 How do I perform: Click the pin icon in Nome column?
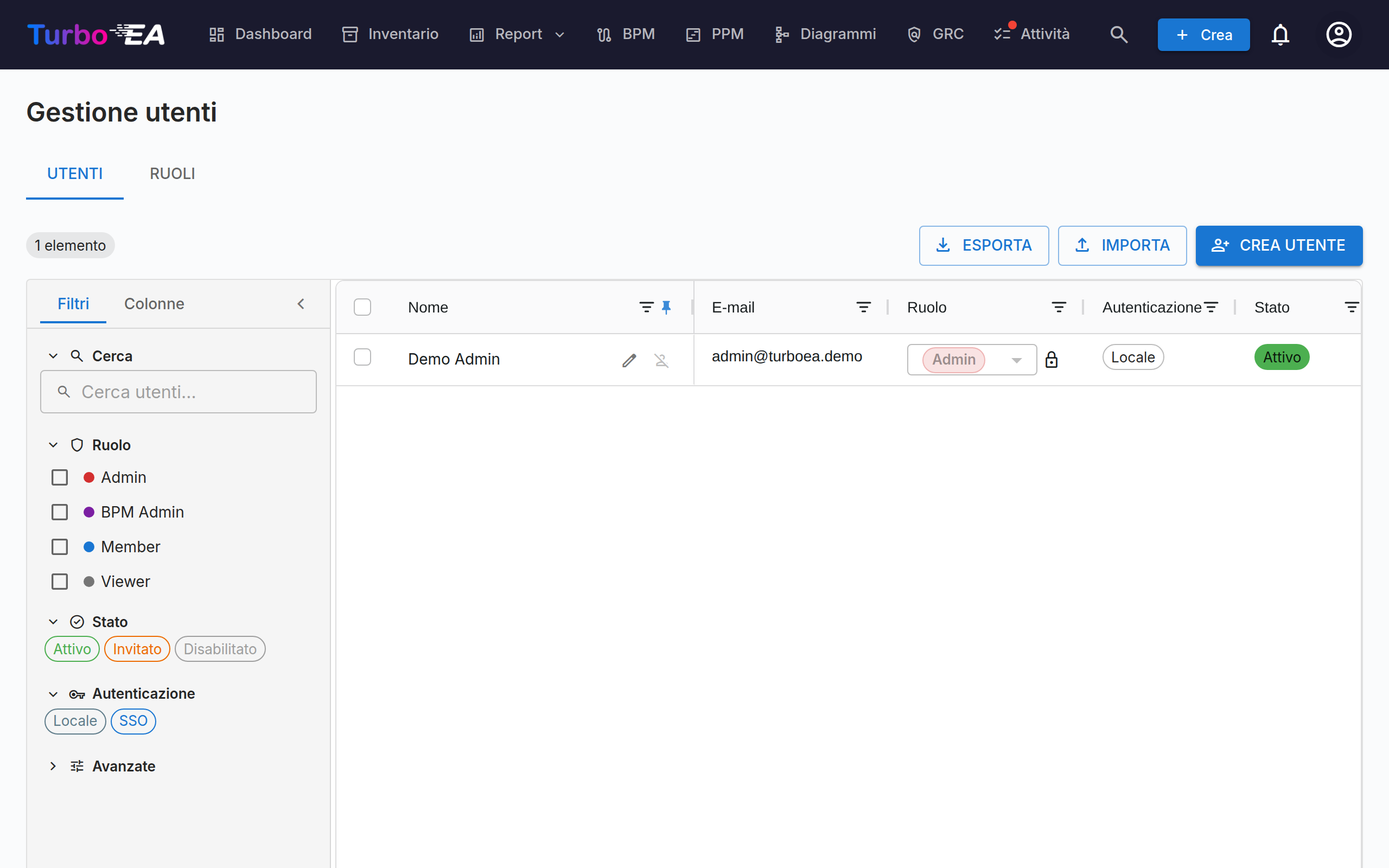[666, 308]
